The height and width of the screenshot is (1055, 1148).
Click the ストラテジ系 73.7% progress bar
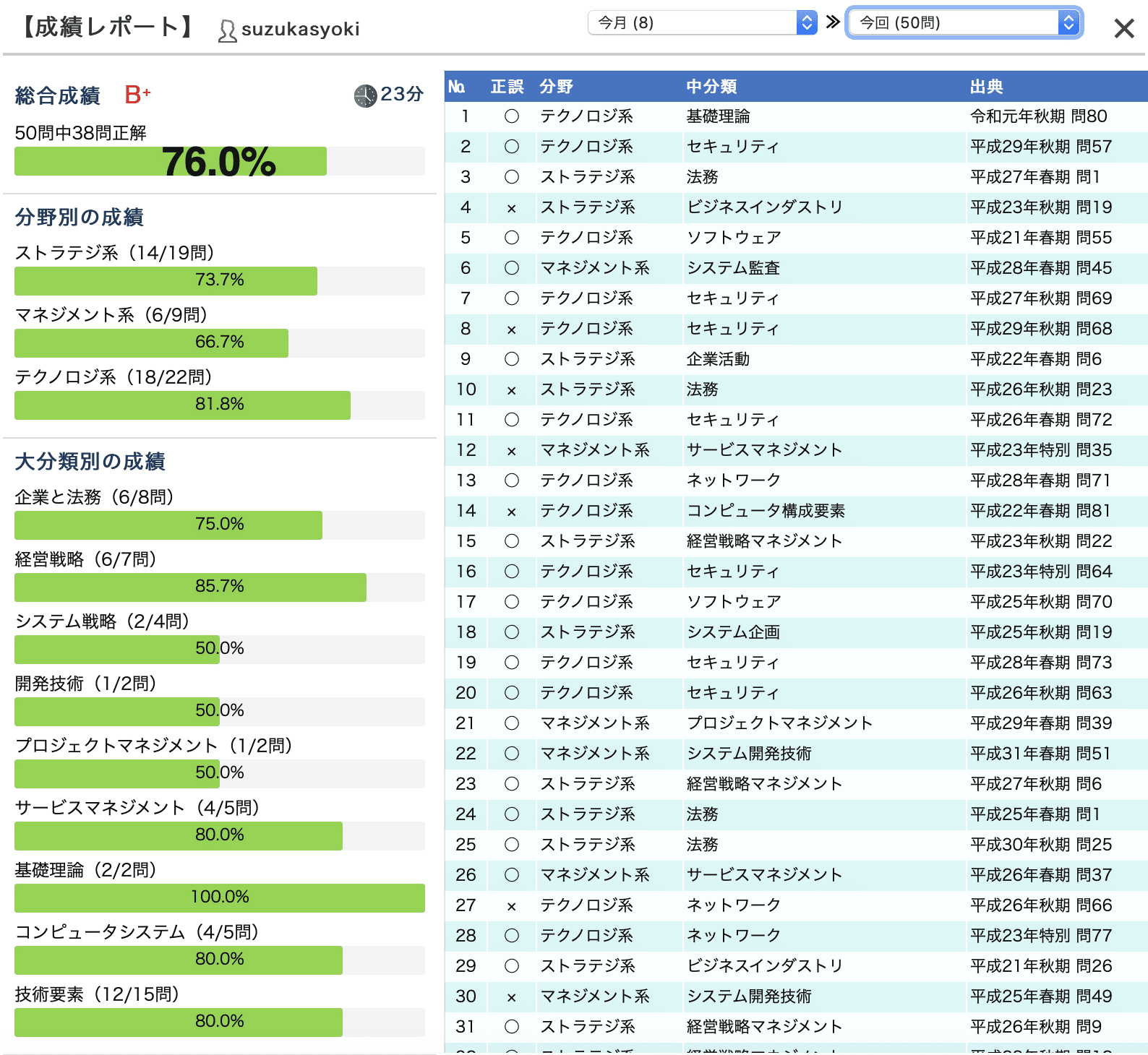click(220, 280)
